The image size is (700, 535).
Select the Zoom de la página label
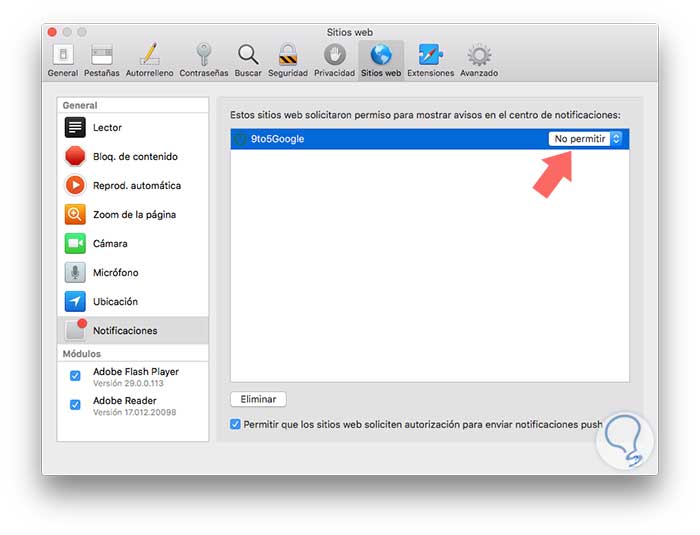pyautogui.click(x=134, y=215)
